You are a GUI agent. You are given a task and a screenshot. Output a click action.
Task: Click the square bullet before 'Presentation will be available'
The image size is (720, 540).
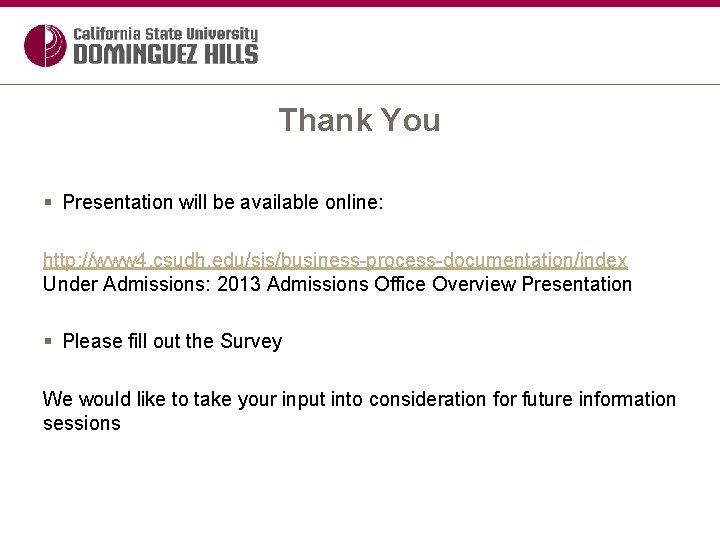coord(47,202)
